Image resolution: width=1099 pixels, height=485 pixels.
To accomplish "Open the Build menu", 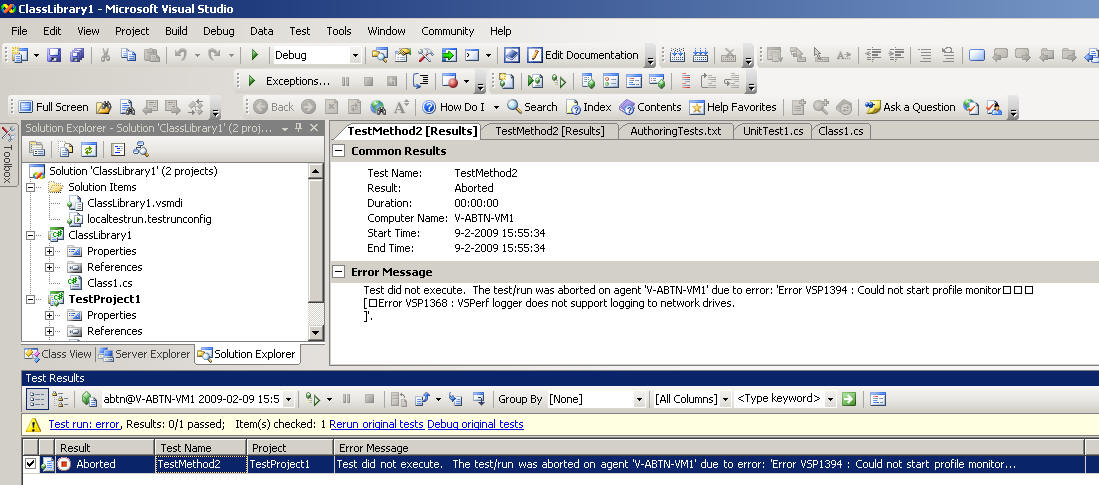I will (x=176, y=31).
